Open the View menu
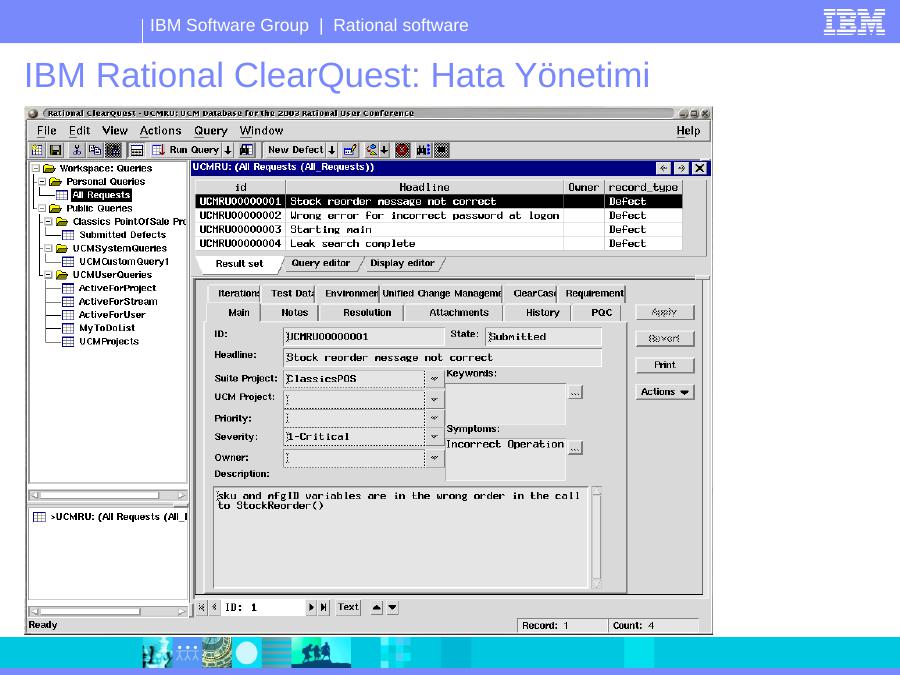 point(115,131)
